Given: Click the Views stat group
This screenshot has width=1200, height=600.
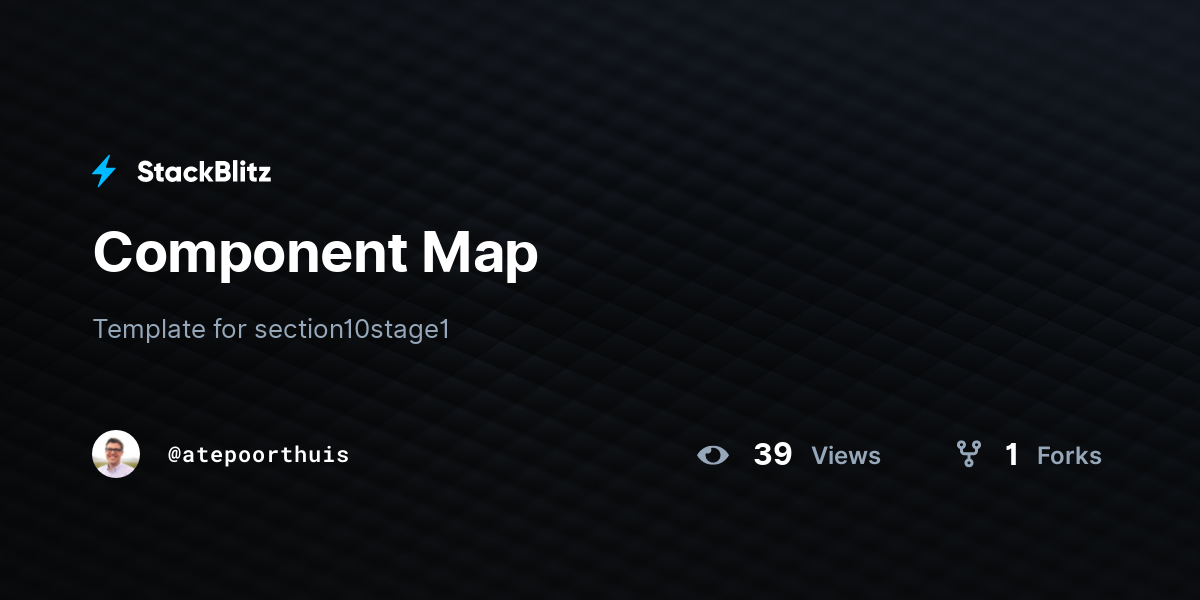Looking at the screenshot, I should point(790,455).
